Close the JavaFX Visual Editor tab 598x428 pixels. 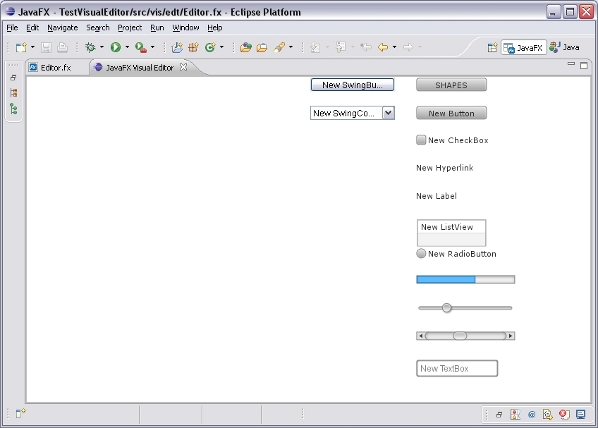183,67
